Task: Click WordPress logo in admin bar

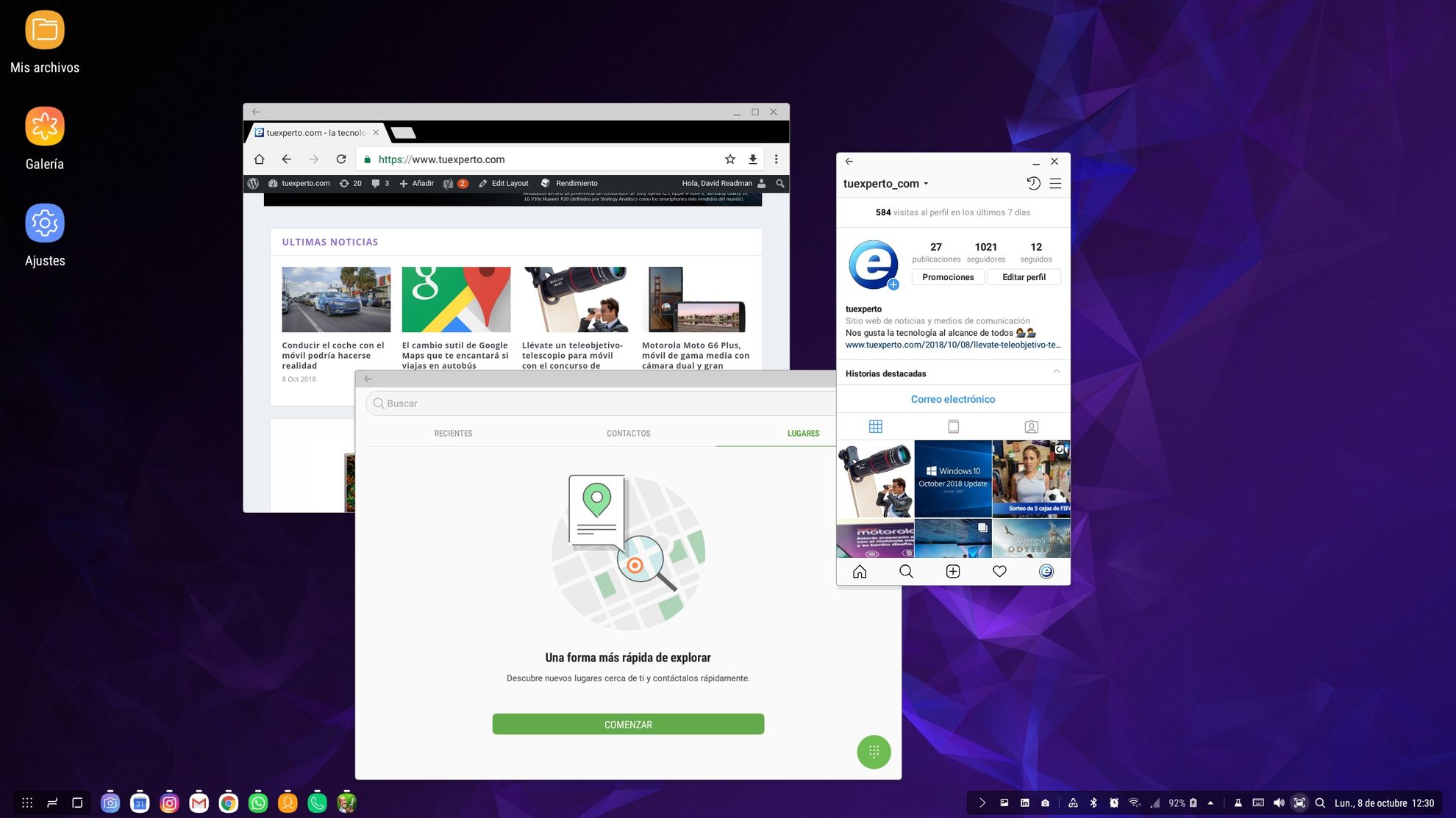Action: (253, 184)
